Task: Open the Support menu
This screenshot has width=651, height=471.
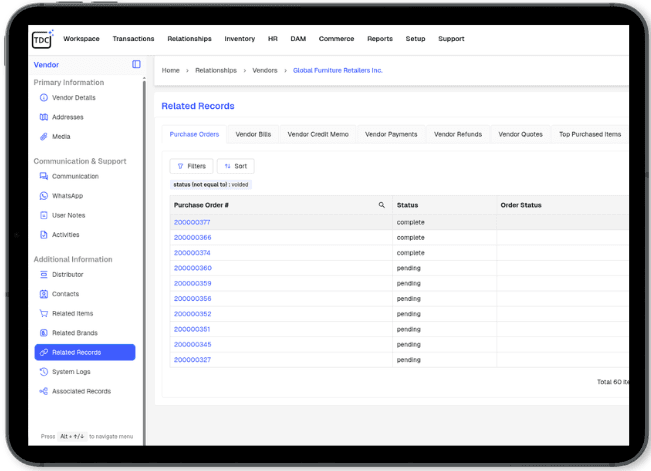Action: (x=451, y=39)
